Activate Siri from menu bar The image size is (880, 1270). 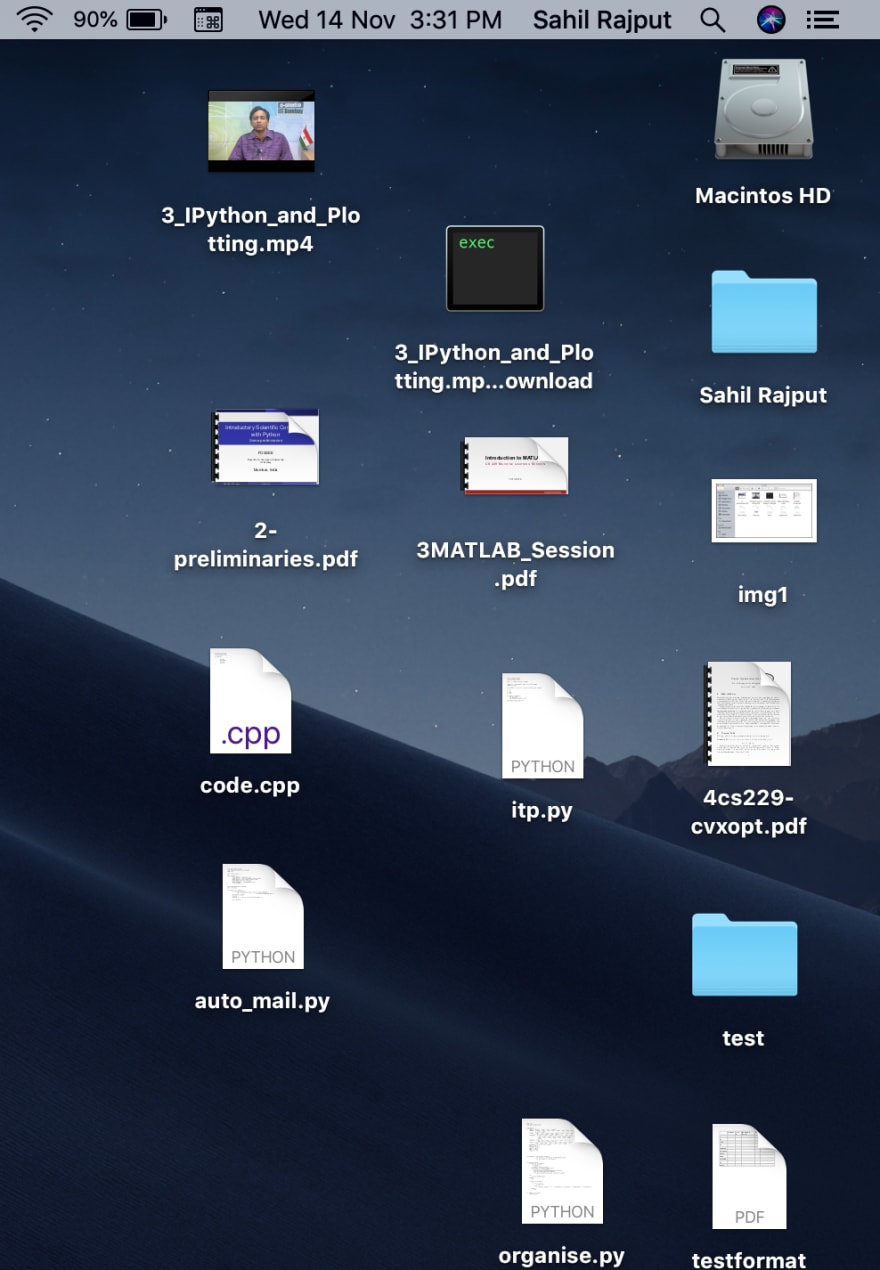771,20
